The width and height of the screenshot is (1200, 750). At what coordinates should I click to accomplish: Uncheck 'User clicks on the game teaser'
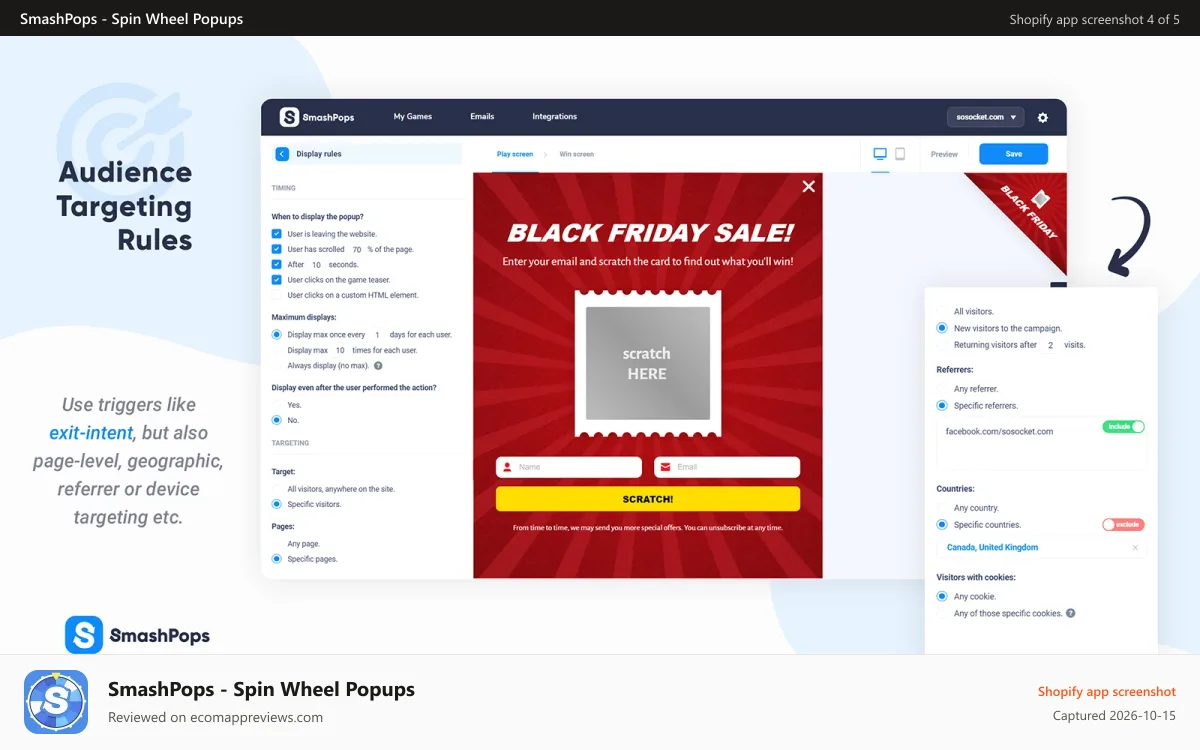point(277,280)
